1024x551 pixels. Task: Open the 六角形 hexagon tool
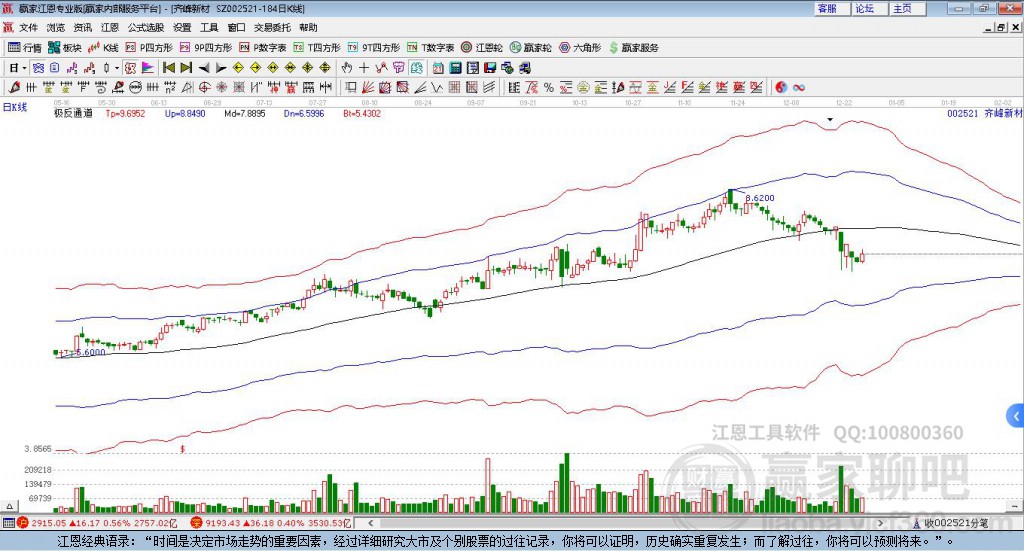tap(580, 48)
